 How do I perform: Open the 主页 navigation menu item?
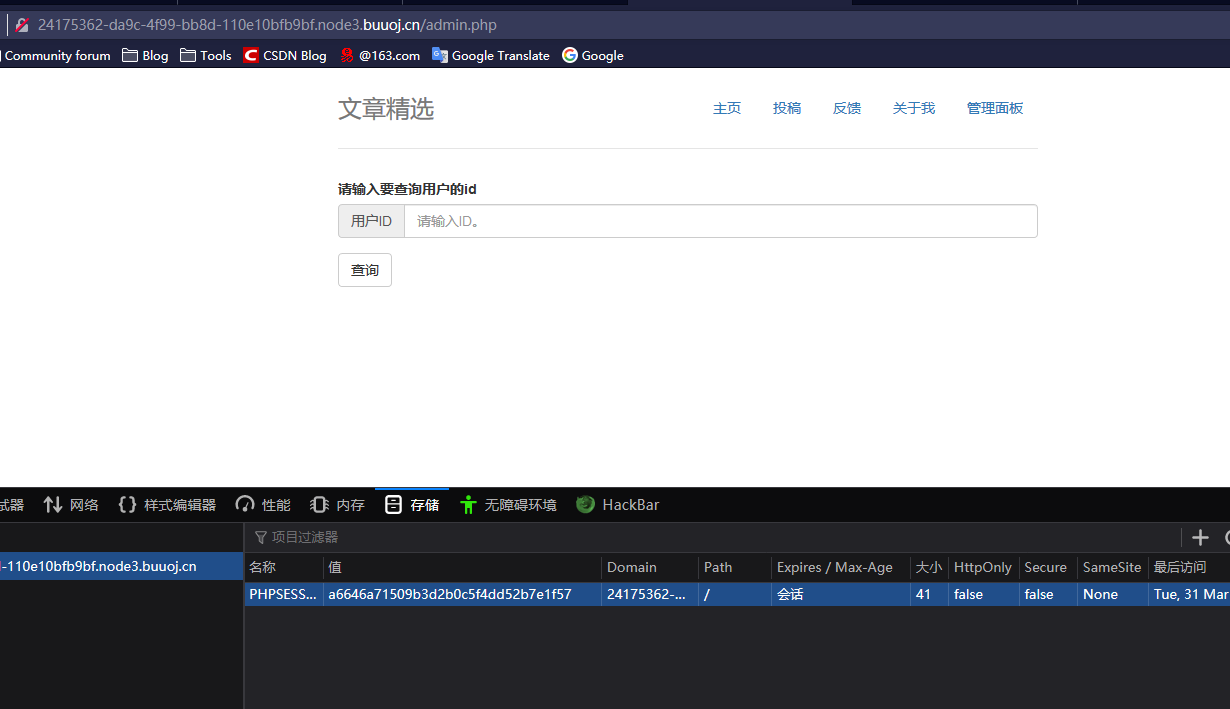(x=727, y=108)
